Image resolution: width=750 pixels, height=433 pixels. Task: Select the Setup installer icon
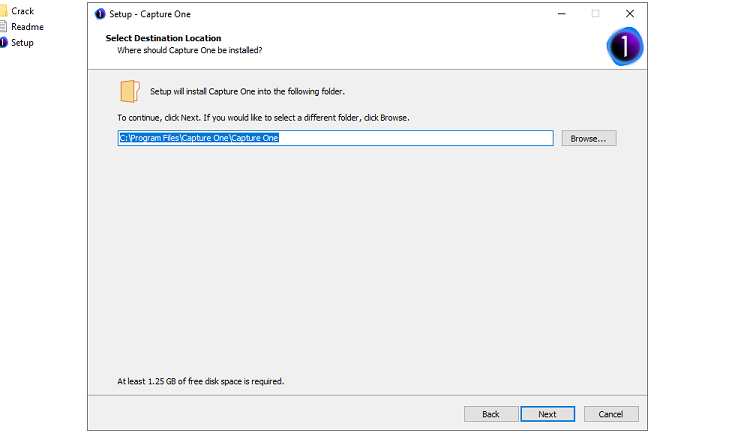click(3, 42)
